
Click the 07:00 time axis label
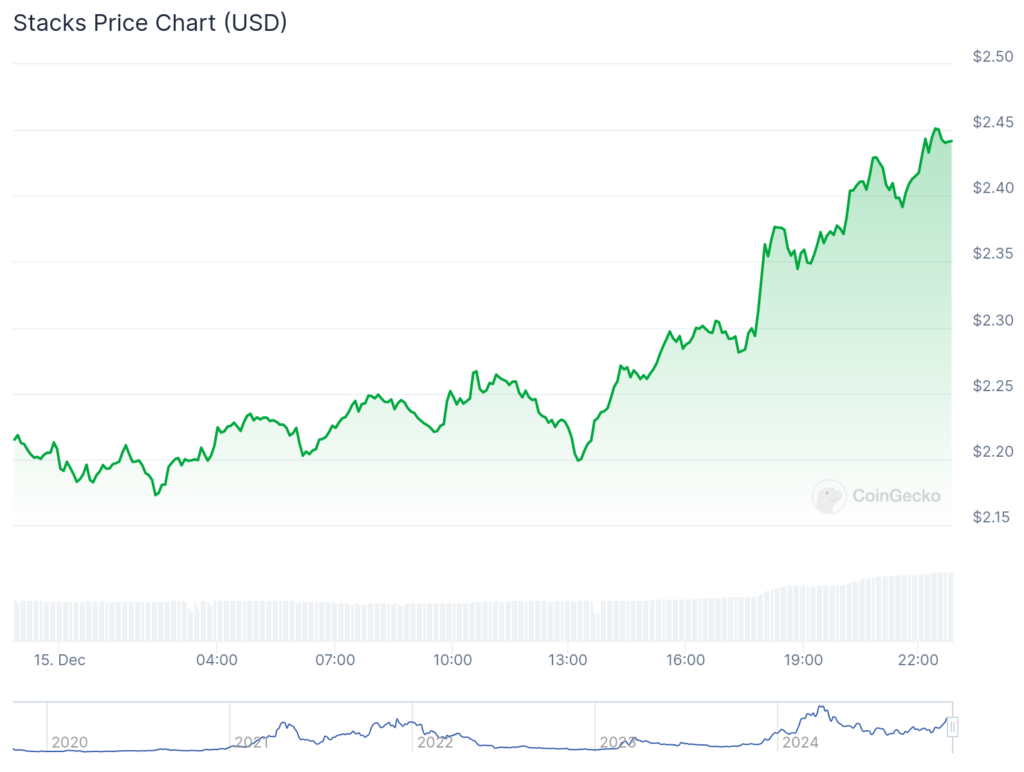tap(335, 660)
